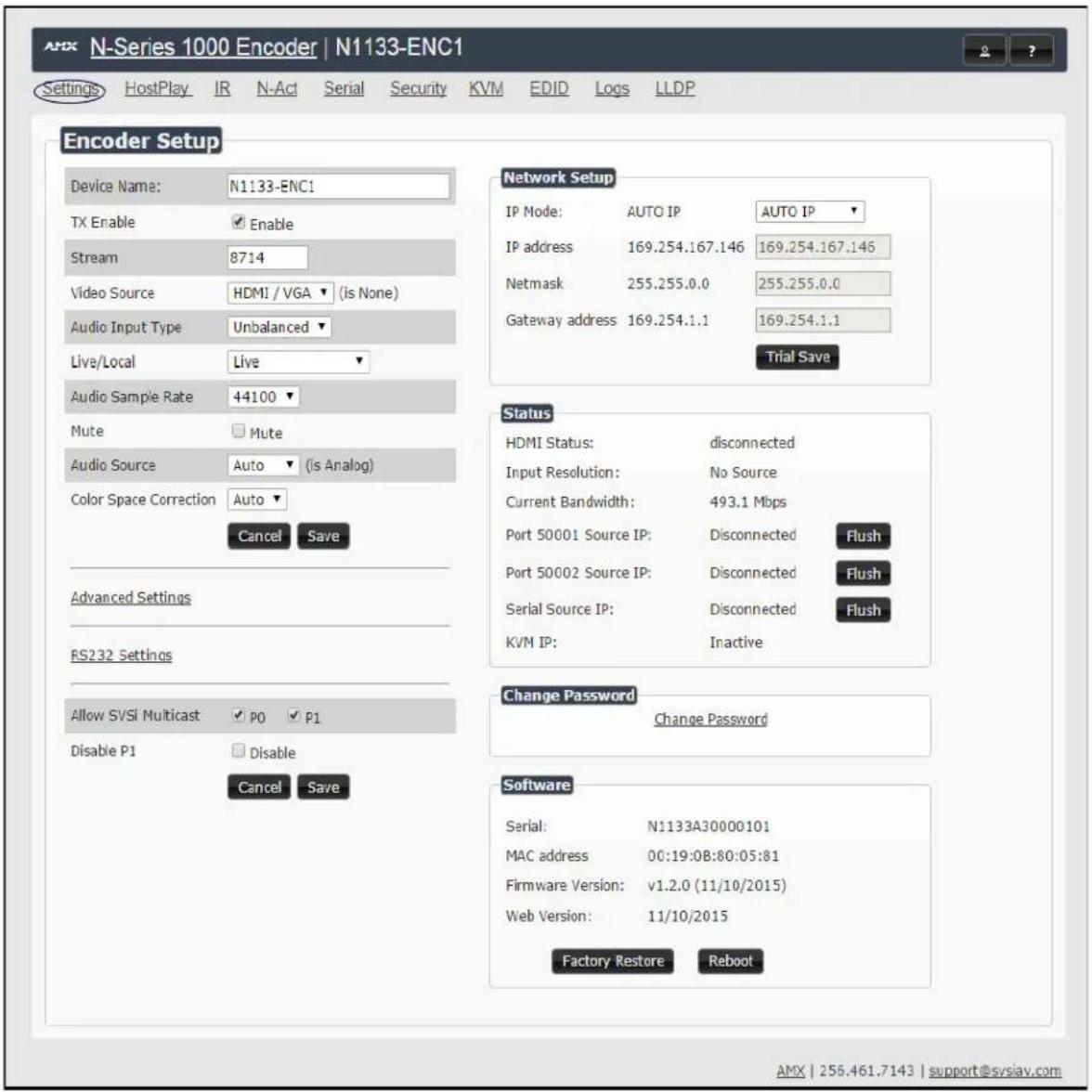The width and height of the screenshot is (1092, 1092).
Task: Open the RS232 Settings link
Action: coord(121,656)
